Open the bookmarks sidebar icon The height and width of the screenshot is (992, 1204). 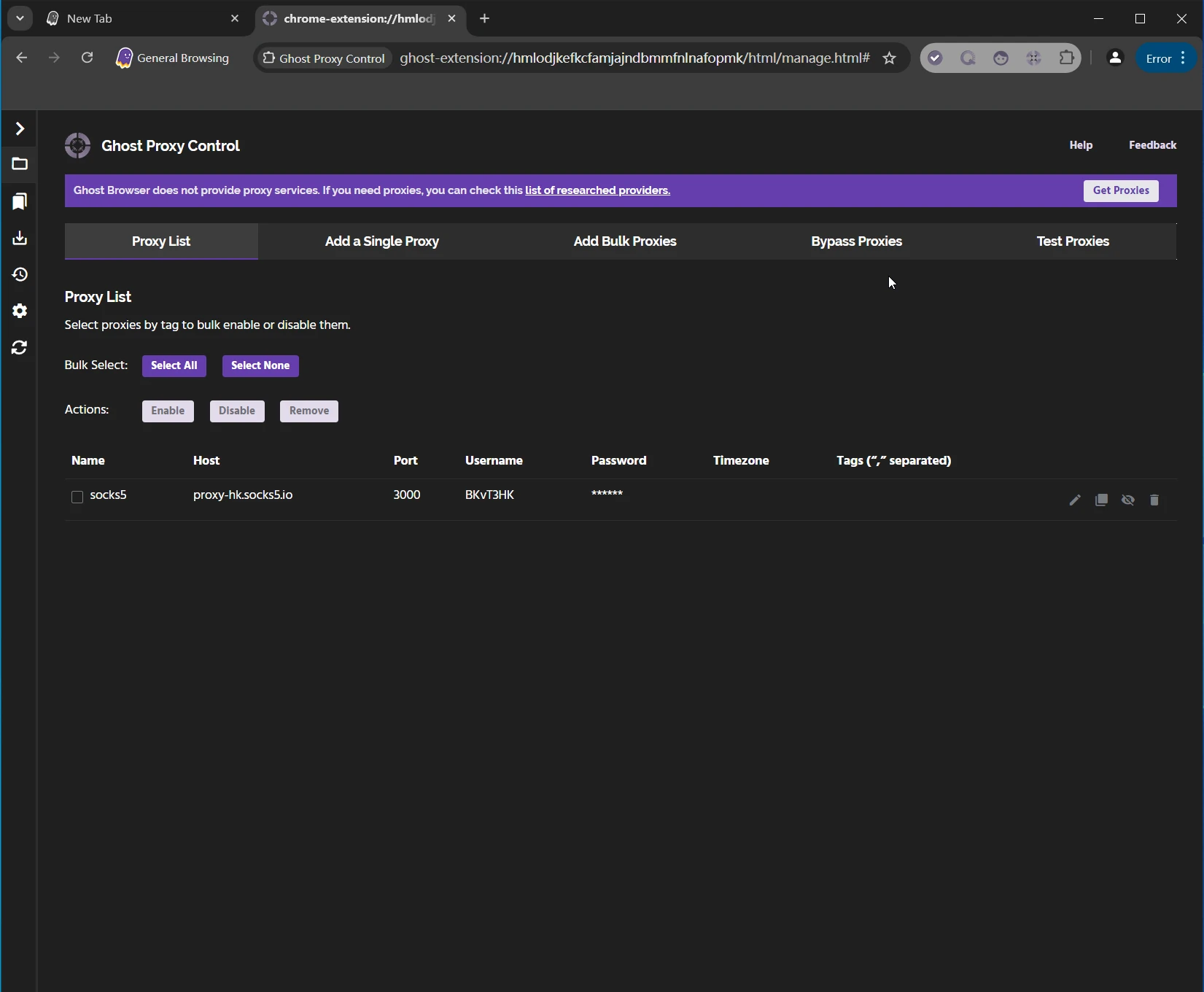point(20,201)
